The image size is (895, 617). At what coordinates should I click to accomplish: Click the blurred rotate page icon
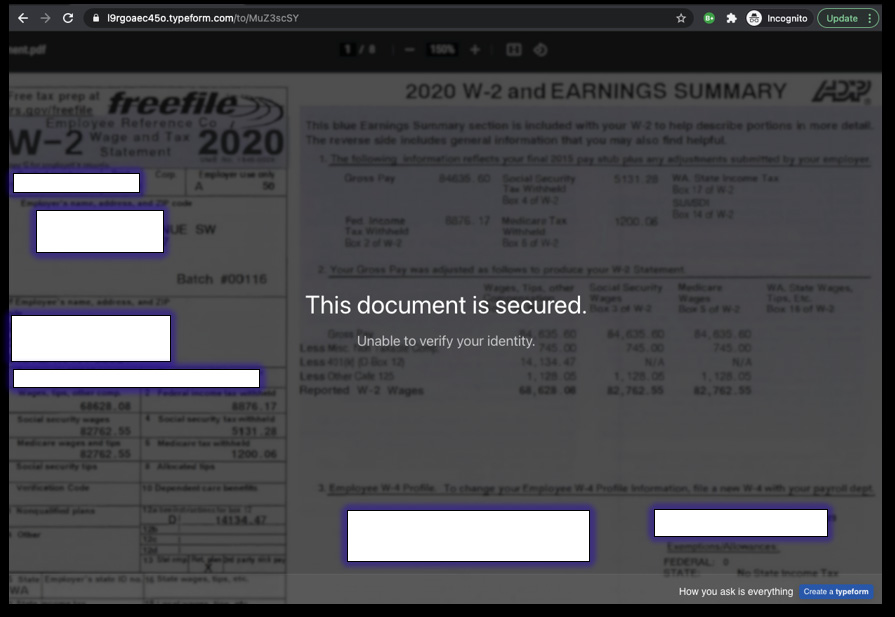point(541,50)
